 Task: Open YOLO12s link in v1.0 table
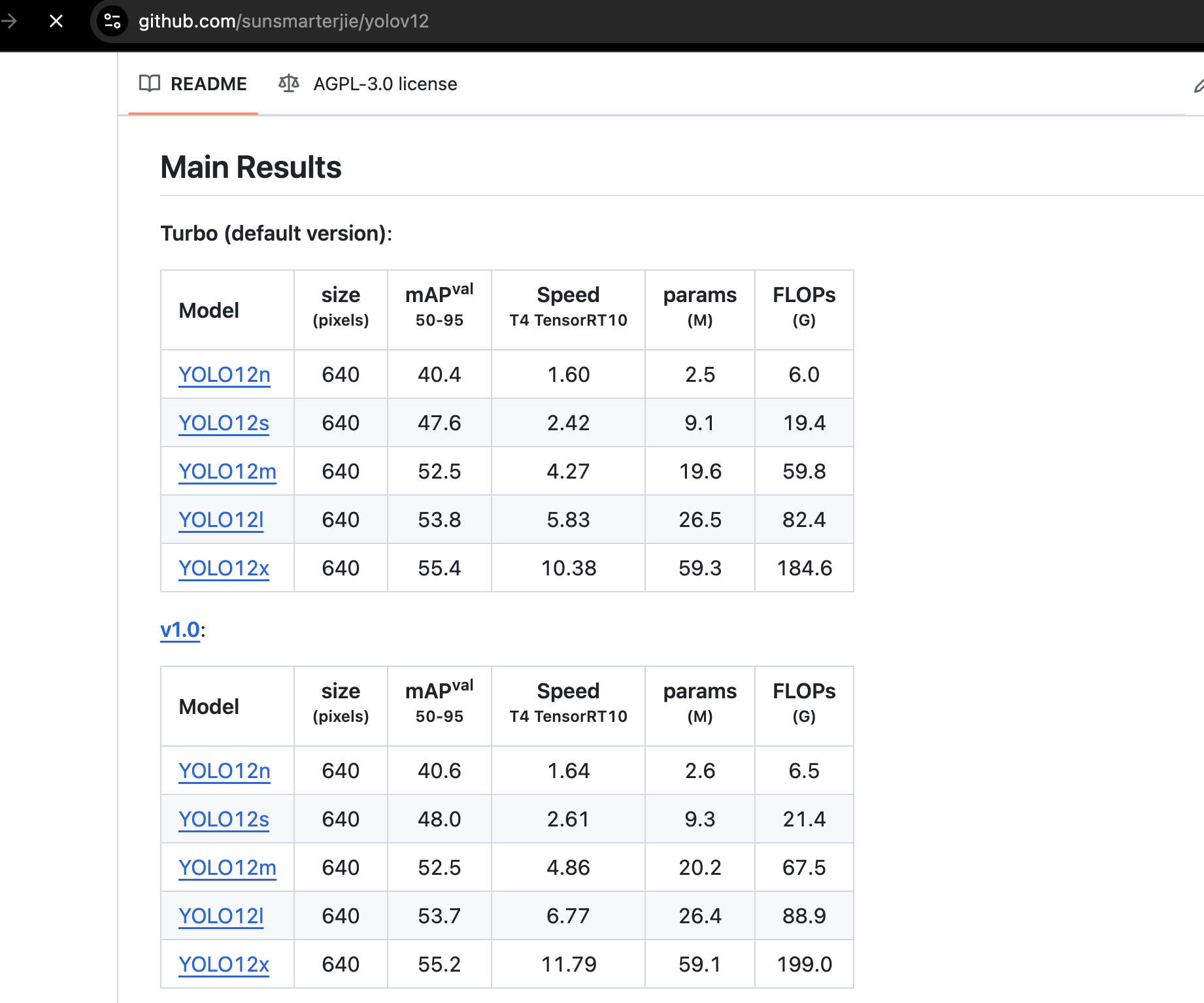(224, 819)
